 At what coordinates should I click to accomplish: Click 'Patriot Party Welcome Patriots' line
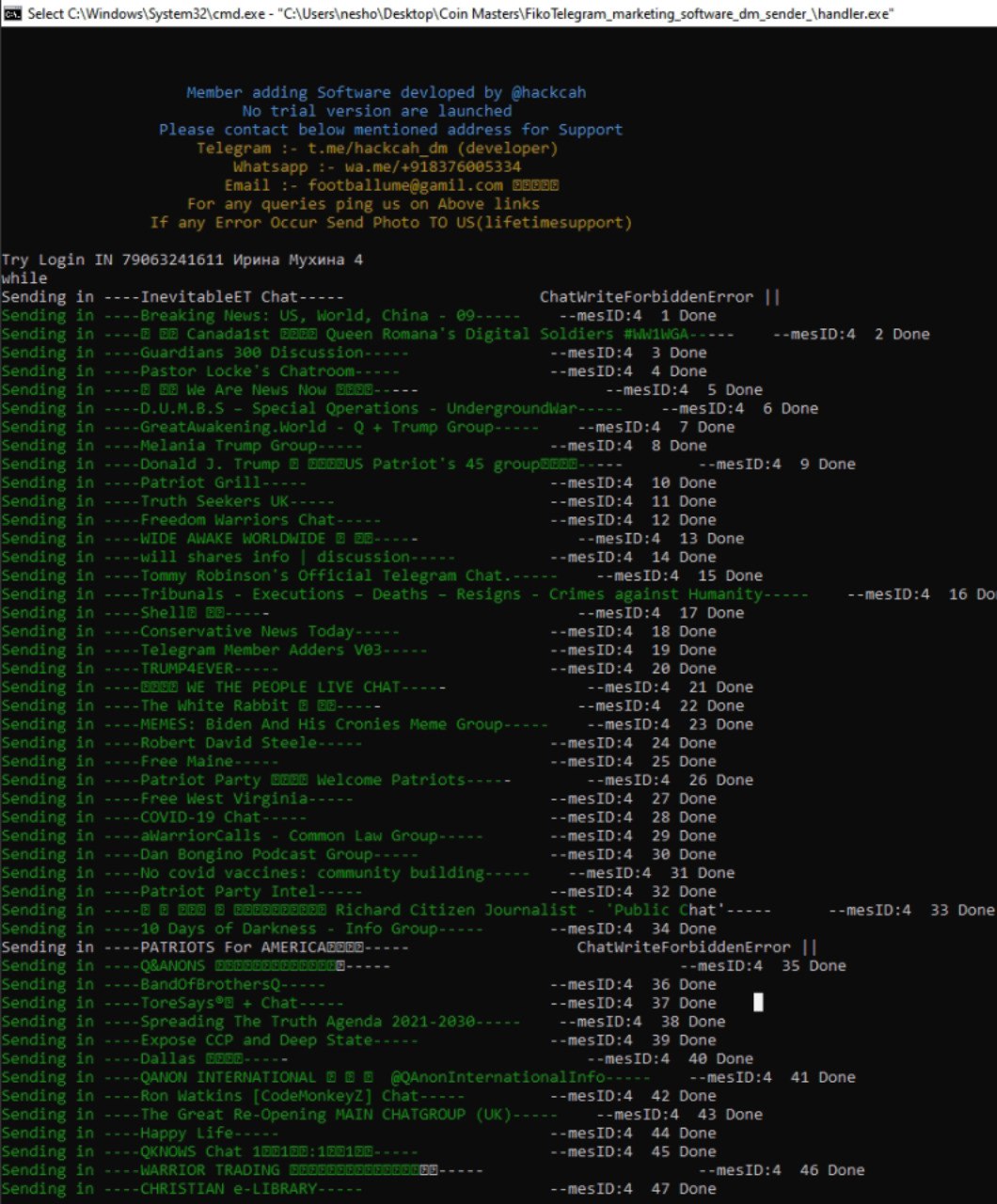pyautogui.click(x=377, y=780)
